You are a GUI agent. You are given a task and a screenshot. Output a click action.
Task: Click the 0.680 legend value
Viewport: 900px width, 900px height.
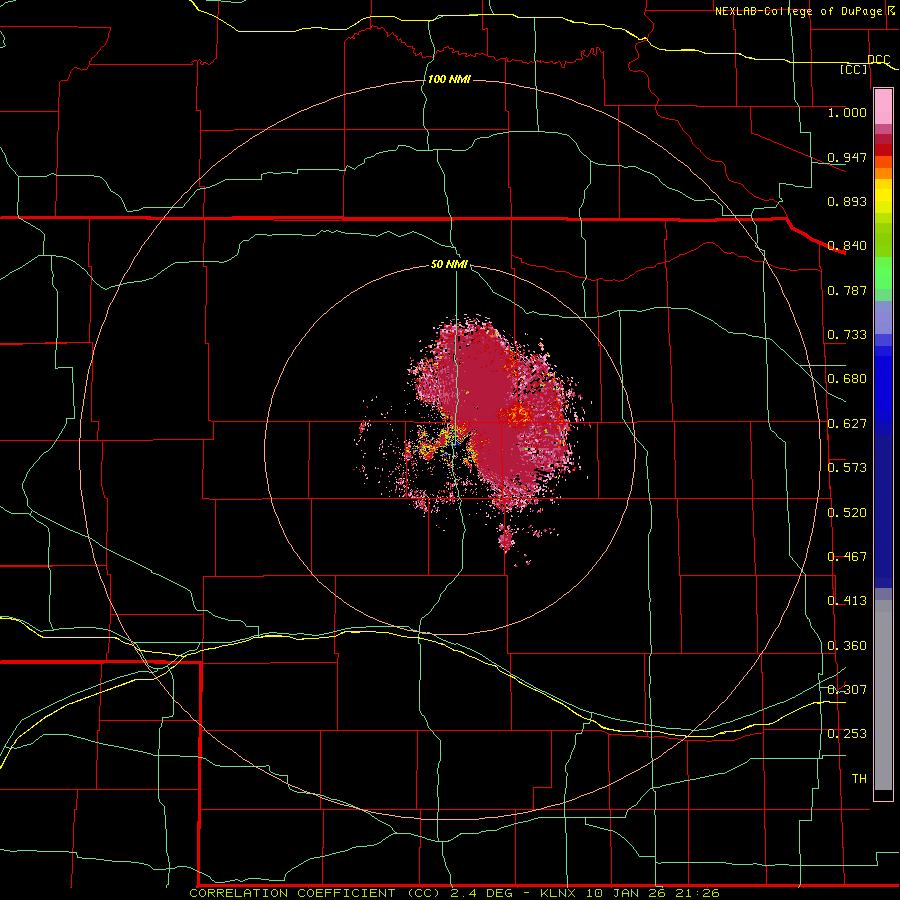pos(847,379)
